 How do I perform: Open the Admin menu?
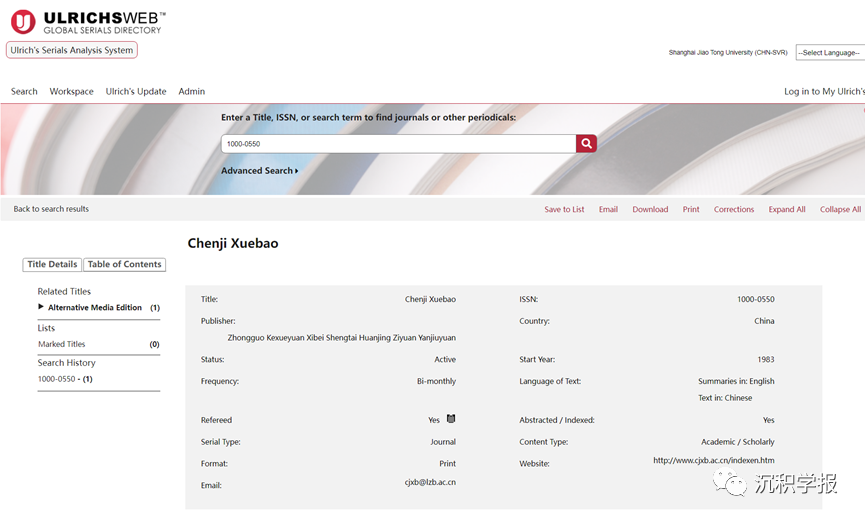[x=191, y=91]
